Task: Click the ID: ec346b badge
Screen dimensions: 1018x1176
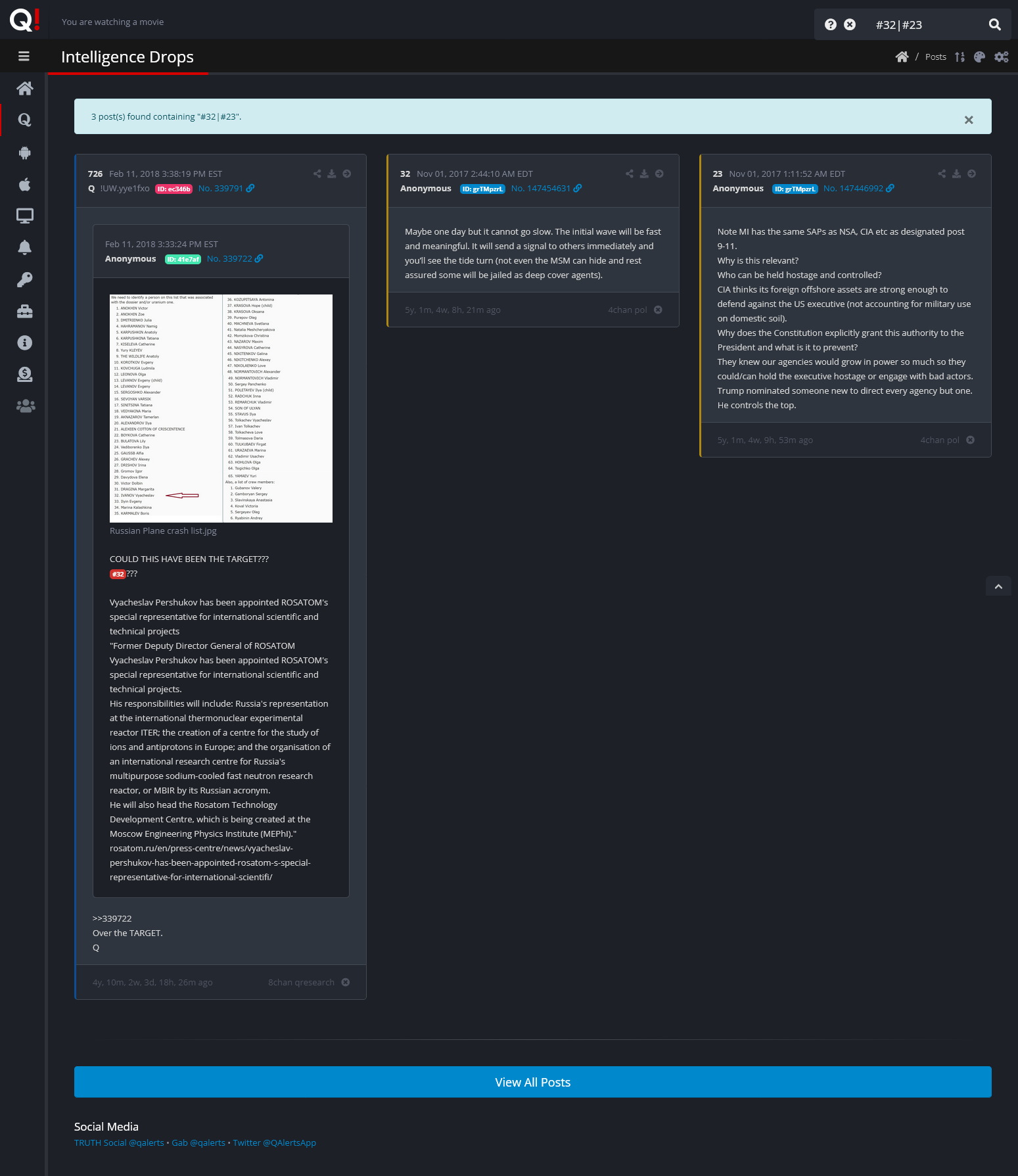Action: [x=174, y=189]
